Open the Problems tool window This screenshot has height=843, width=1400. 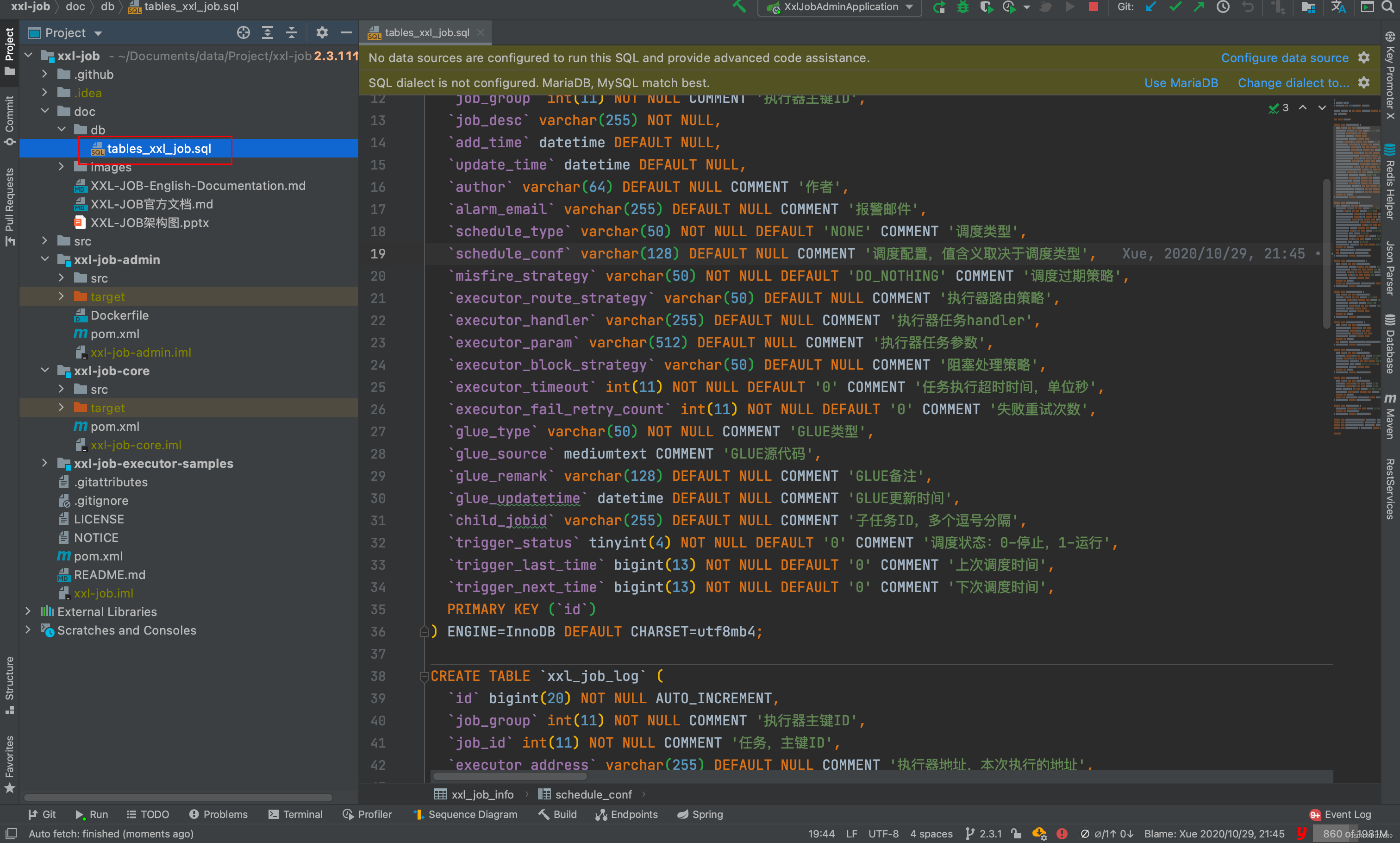[x=219, y=815]
